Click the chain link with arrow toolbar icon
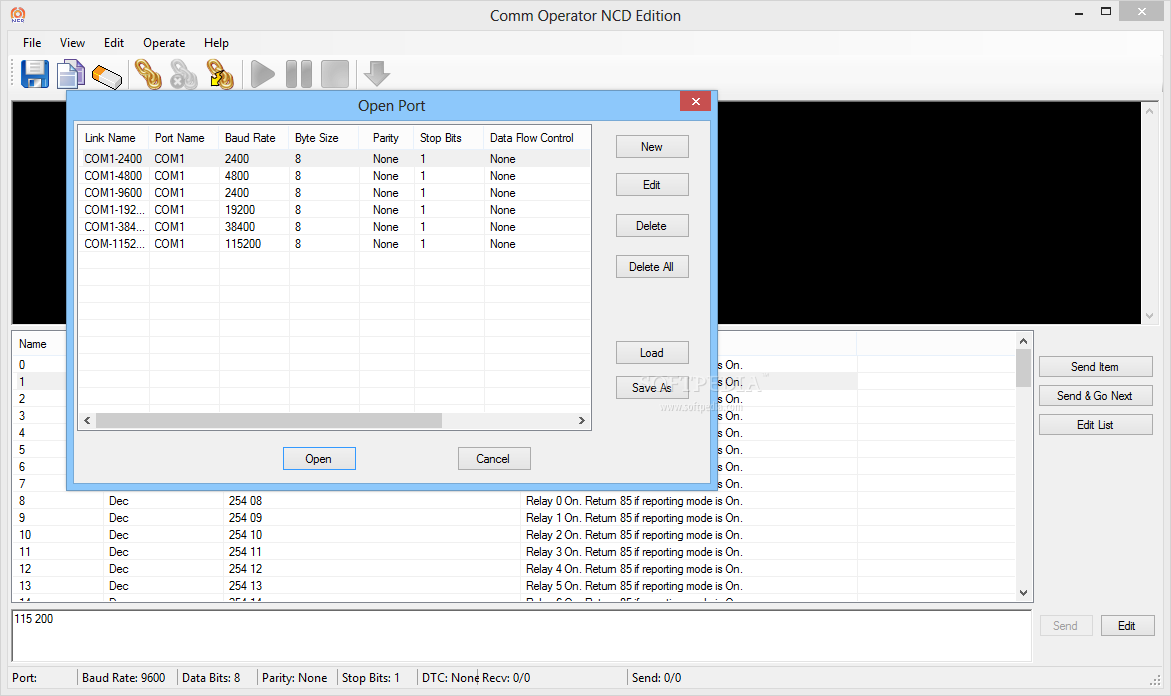The width and height of the screenshot is (1171, 696). click(x=220, y=75)
